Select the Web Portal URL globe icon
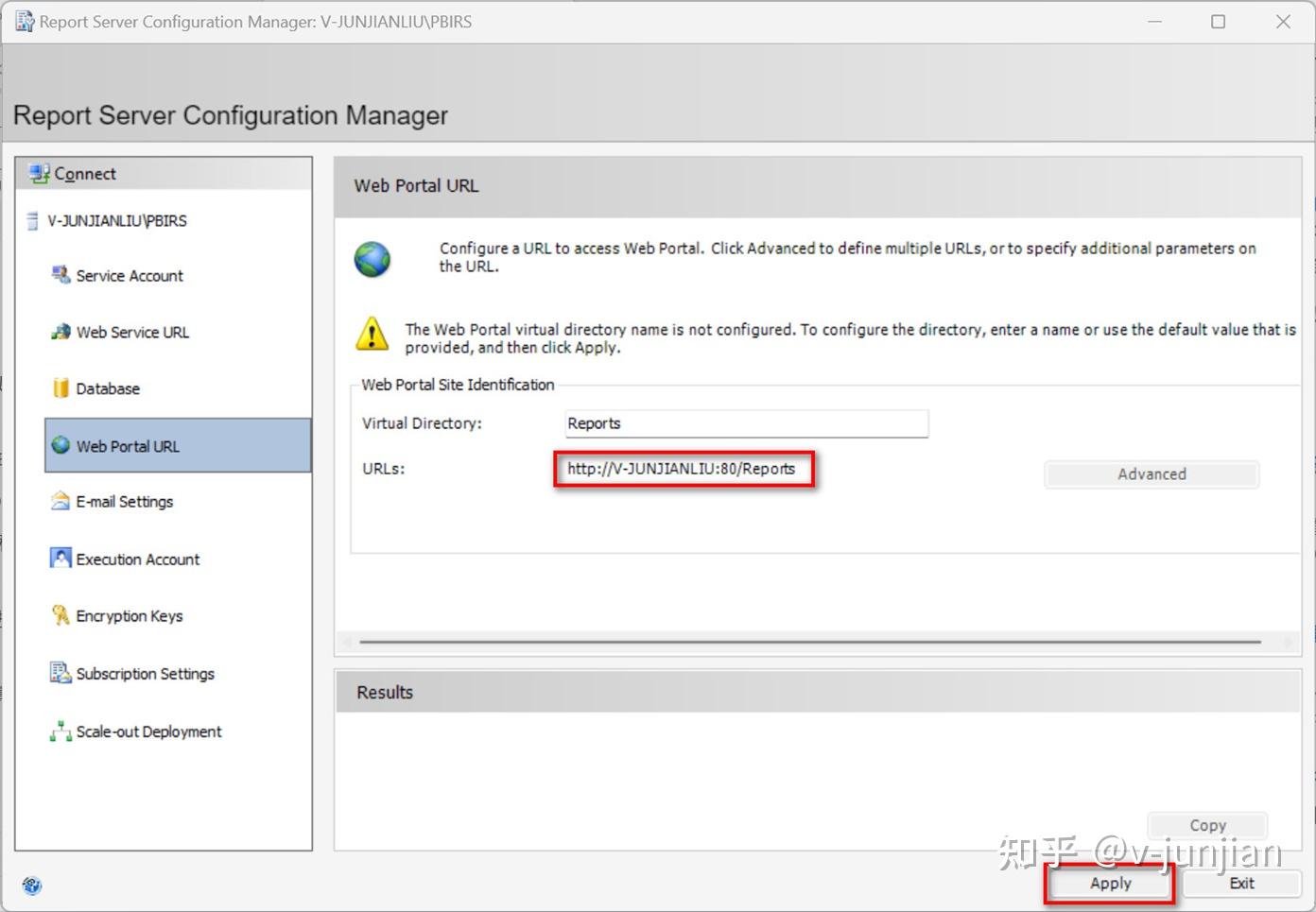Screen dimensions: 1316x912 pos(61,445)
